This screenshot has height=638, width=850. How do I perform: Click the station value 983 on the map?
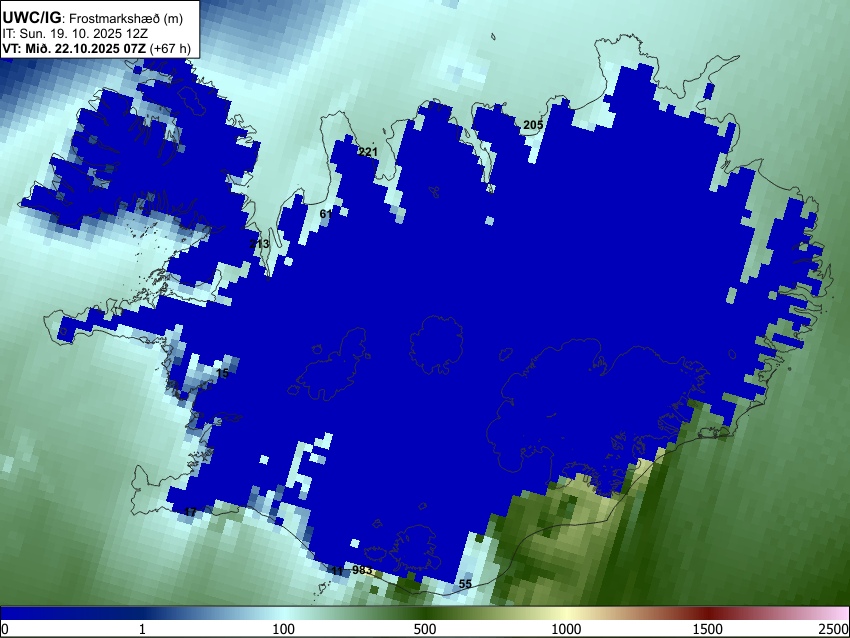pyautogui.click(x=362, y=570)
